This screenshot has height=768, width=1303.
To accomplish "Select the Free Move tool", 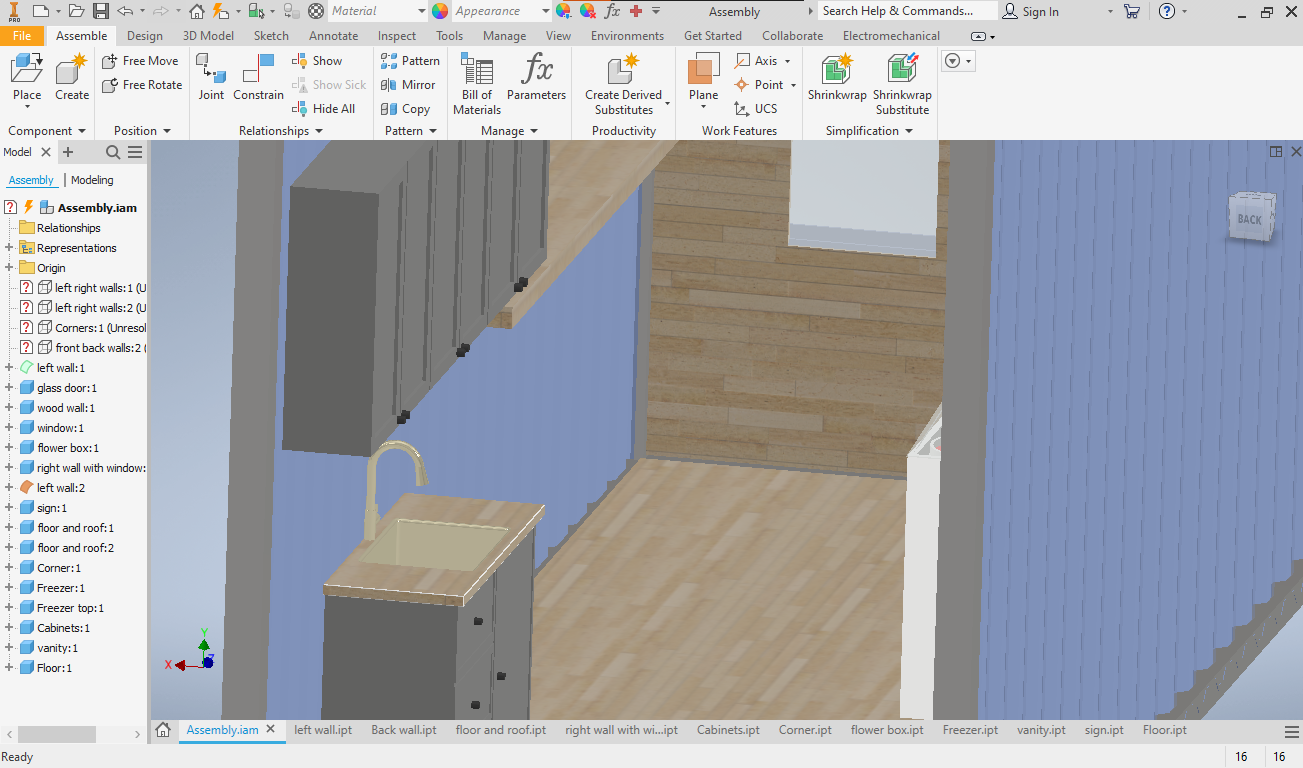I will (140, 61).
